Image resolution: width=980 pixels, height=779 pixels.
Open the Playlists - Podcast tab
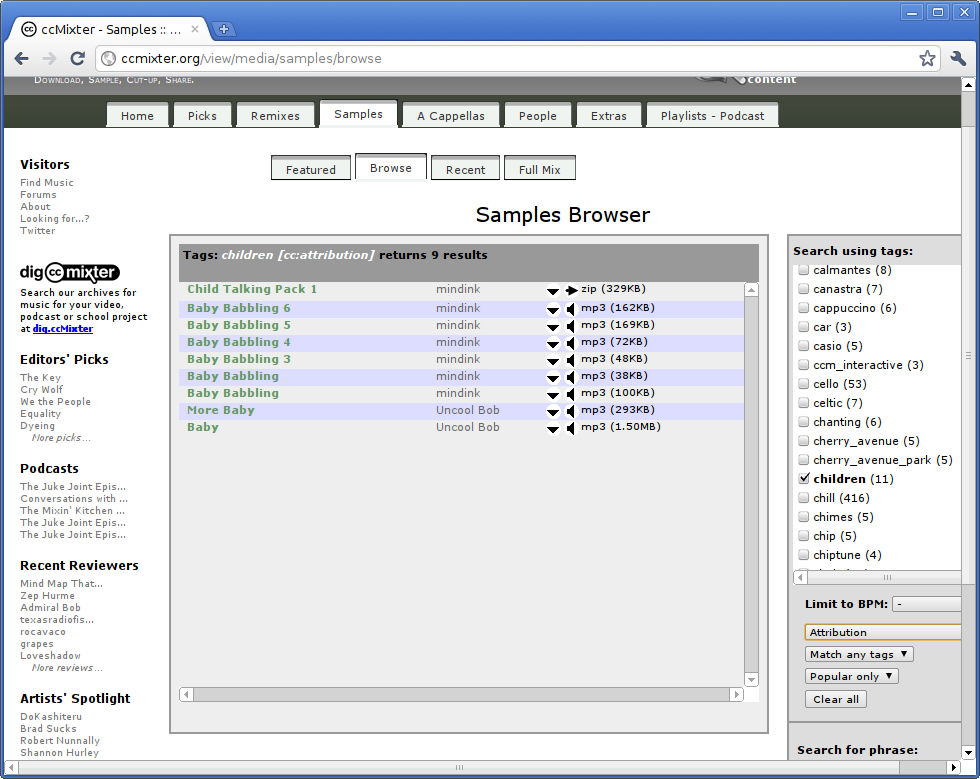point(712,116)
